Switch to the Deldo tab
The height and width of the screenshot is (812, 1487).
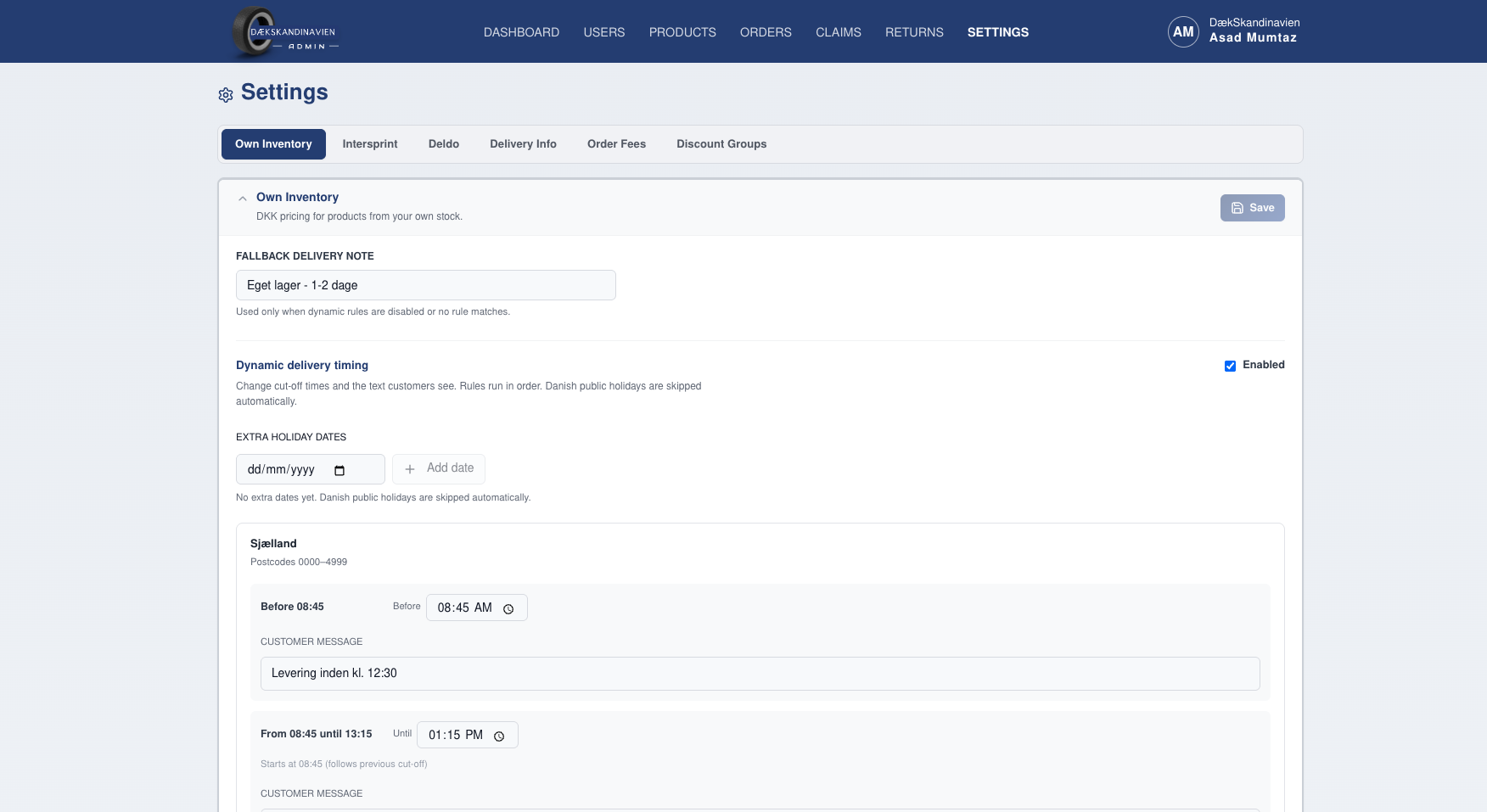444,144
